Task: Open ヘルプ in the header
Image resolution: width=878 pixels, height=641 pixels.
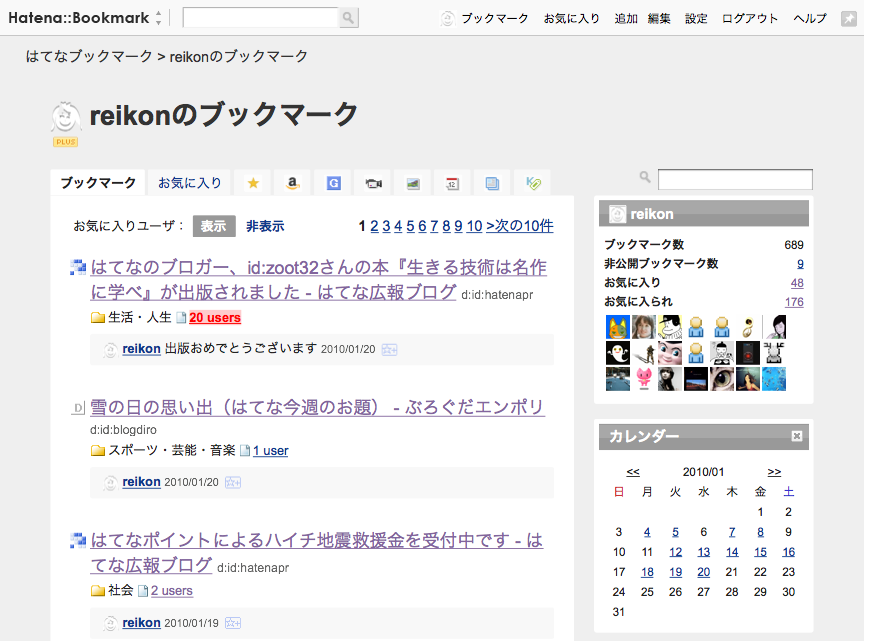Action: [810, 18]
